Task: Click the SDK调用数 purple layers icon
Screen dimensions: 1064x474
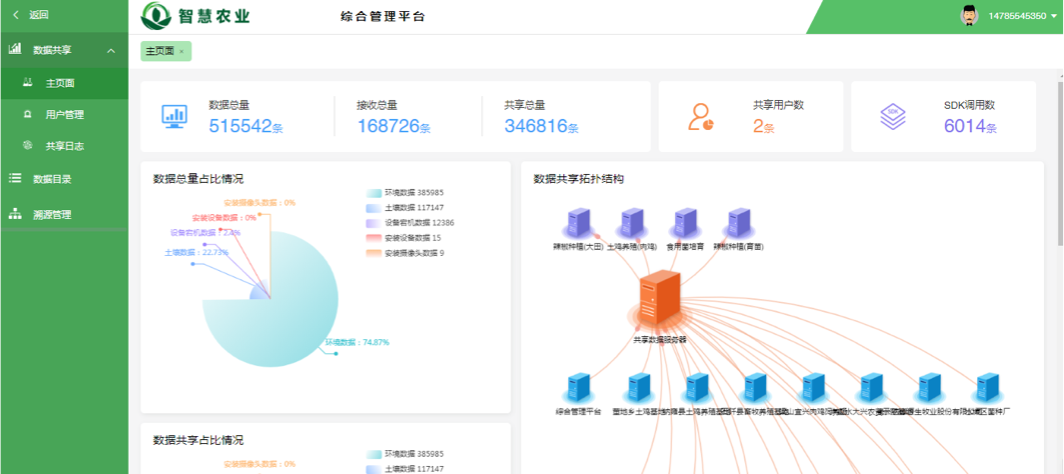Action: pos(892,117)
